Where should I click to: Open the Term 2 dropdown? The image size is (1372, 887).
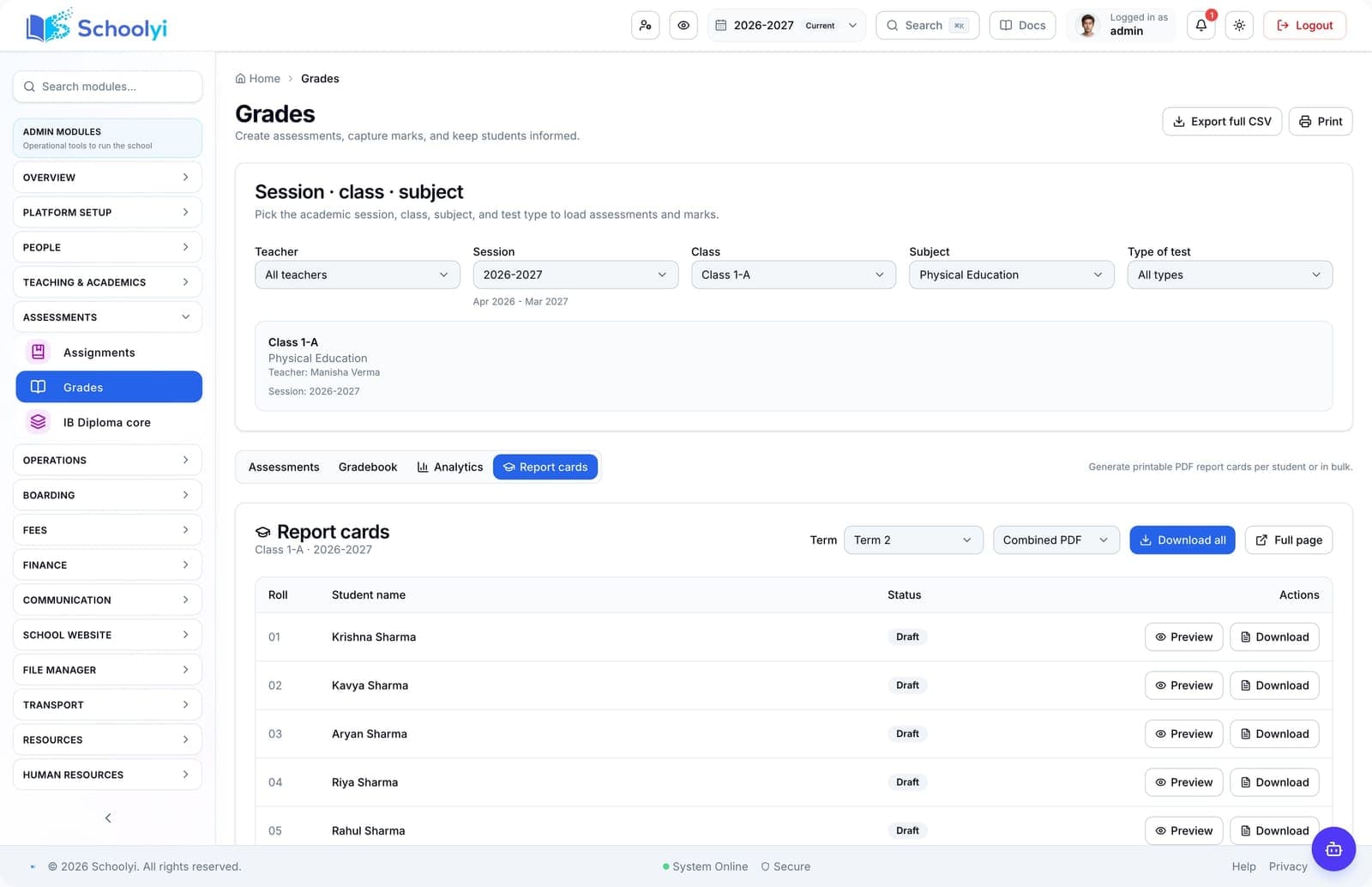[913, 540]
